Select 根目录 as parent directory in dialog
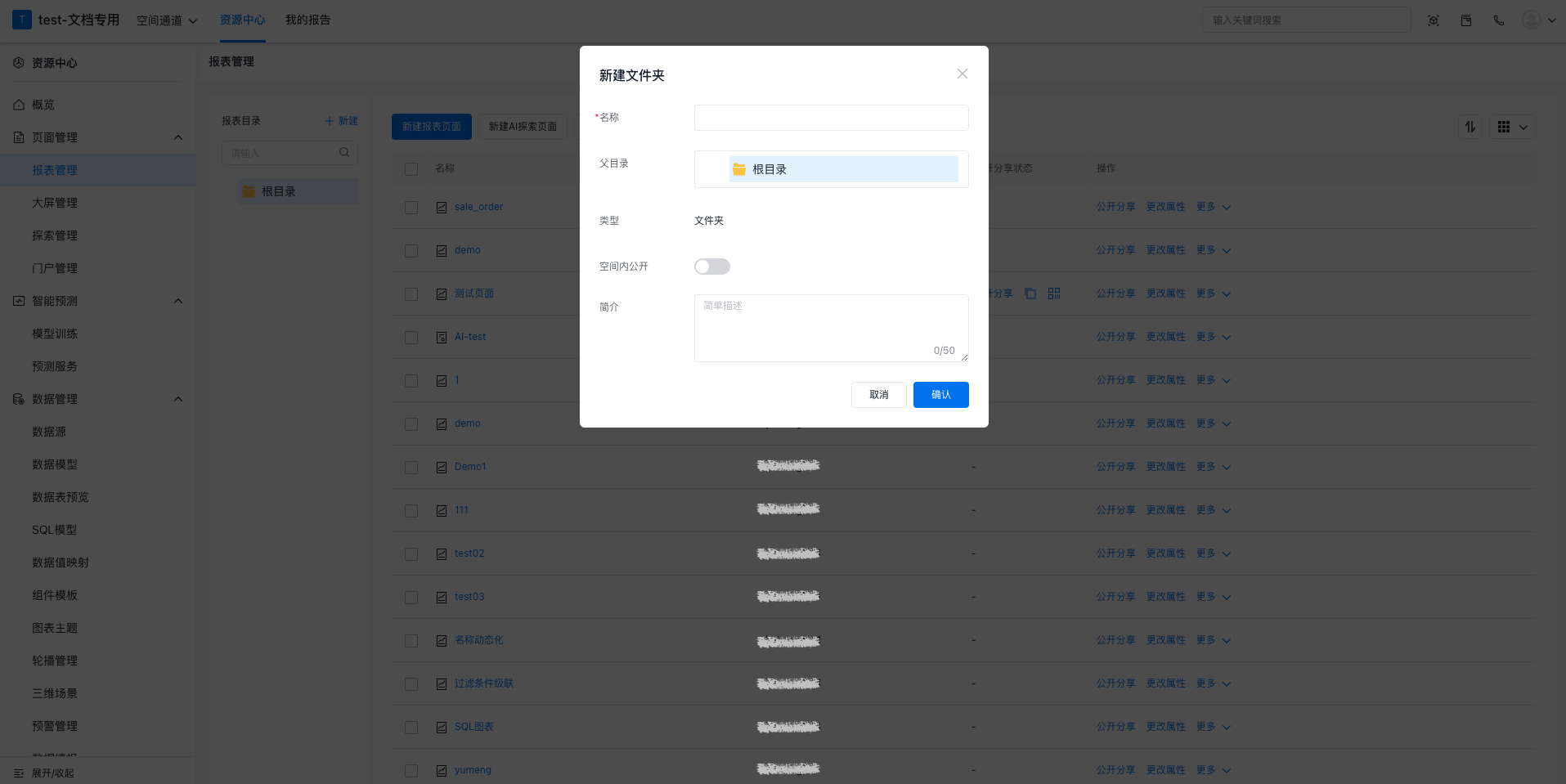1566x784 pixels. pos(843,169)
